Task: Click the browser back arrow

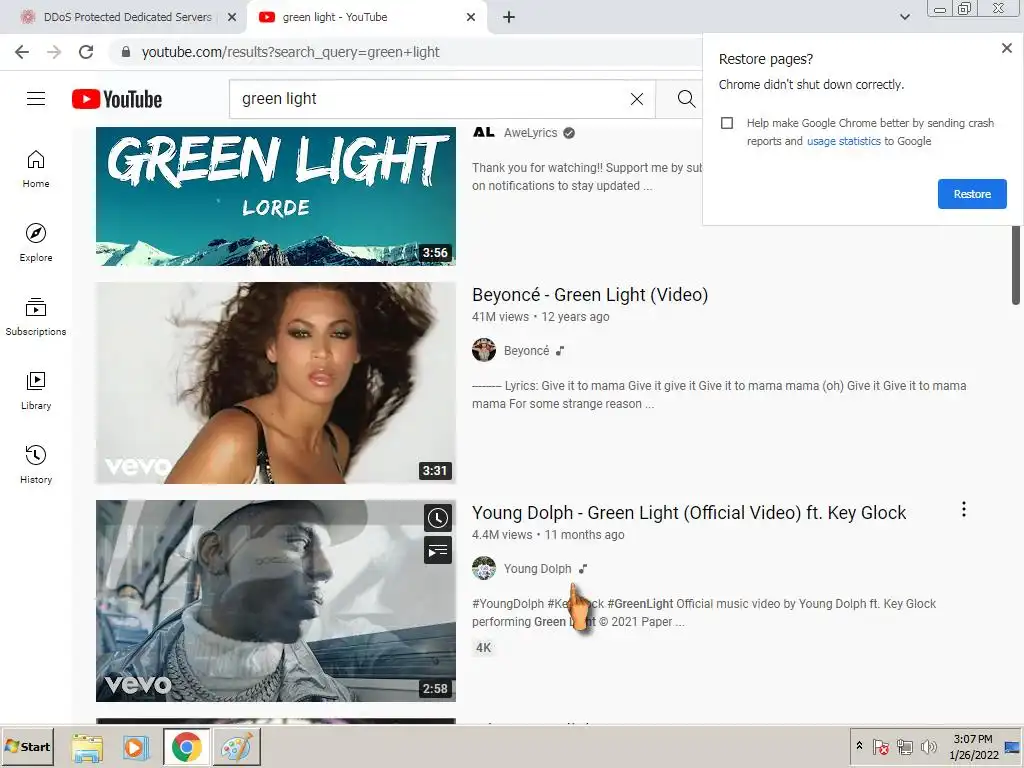Action: coord(22,52)
